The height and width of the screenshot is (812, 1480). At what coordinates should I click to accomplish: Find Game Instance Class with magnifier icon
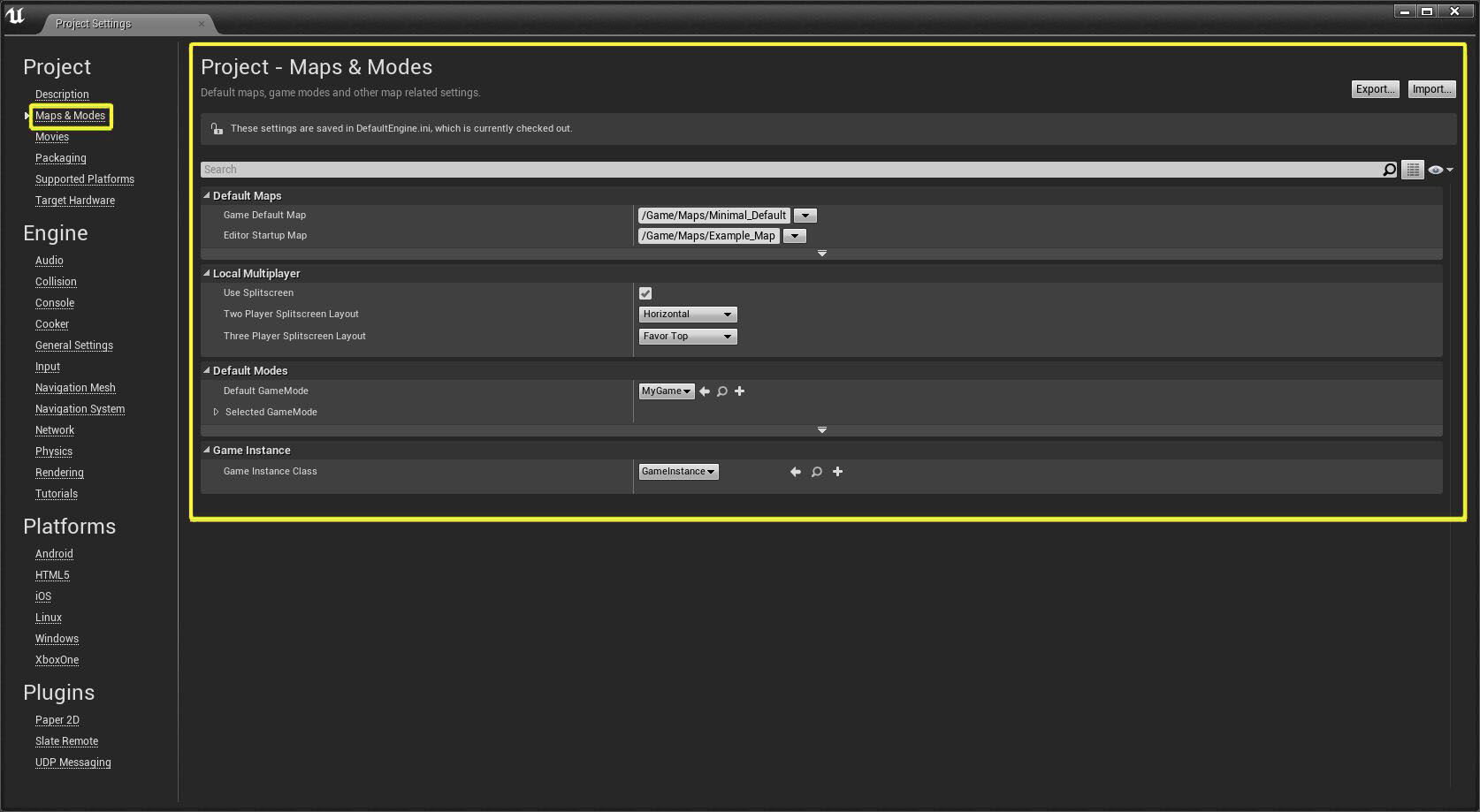(817, 472)
